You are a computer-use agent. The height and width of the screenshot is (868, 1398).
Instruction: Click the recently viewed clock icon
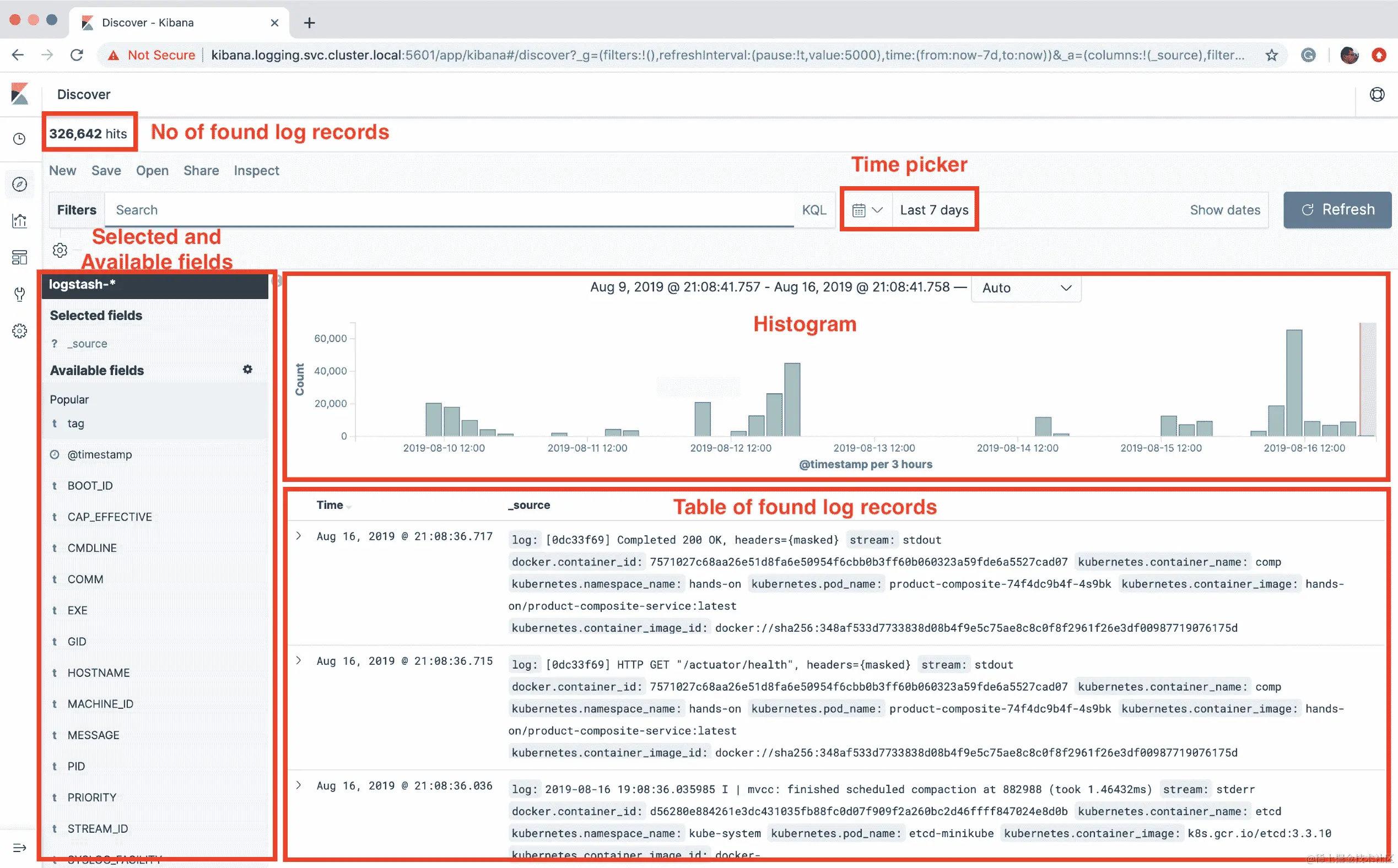tap(19, 139)
